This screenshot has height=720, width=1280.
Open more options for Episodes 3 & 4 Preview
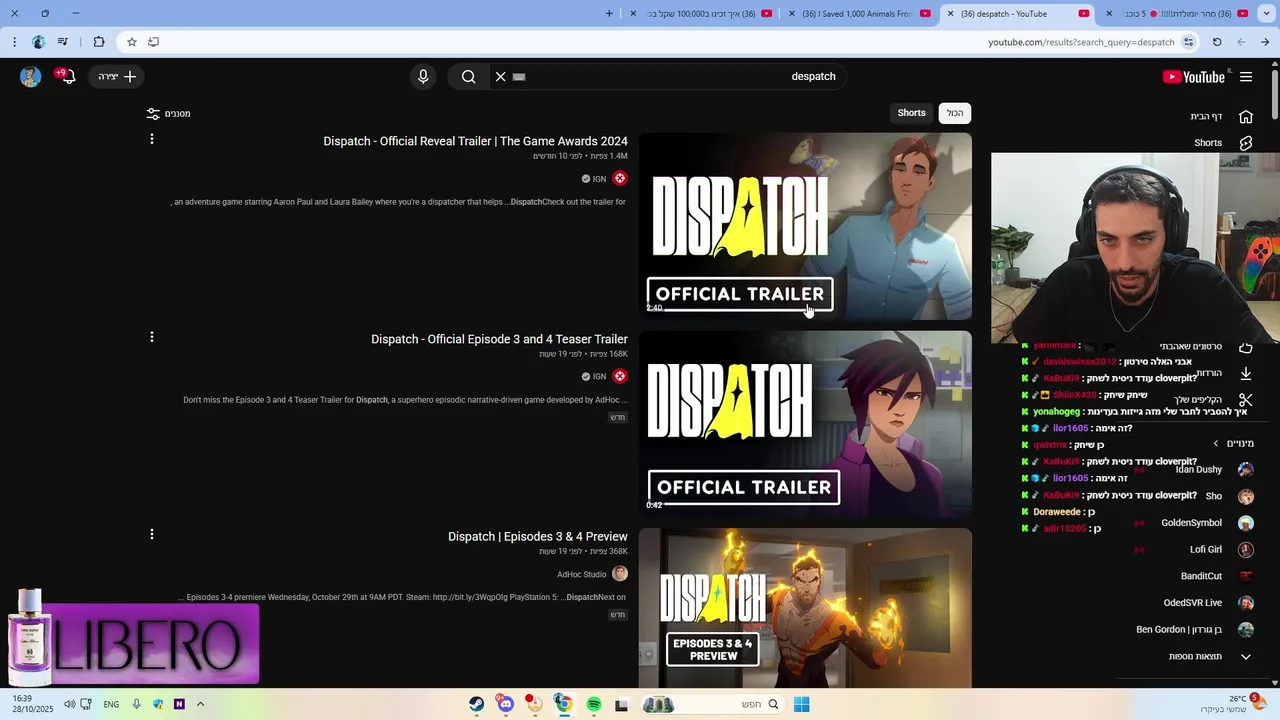[152, 535]
